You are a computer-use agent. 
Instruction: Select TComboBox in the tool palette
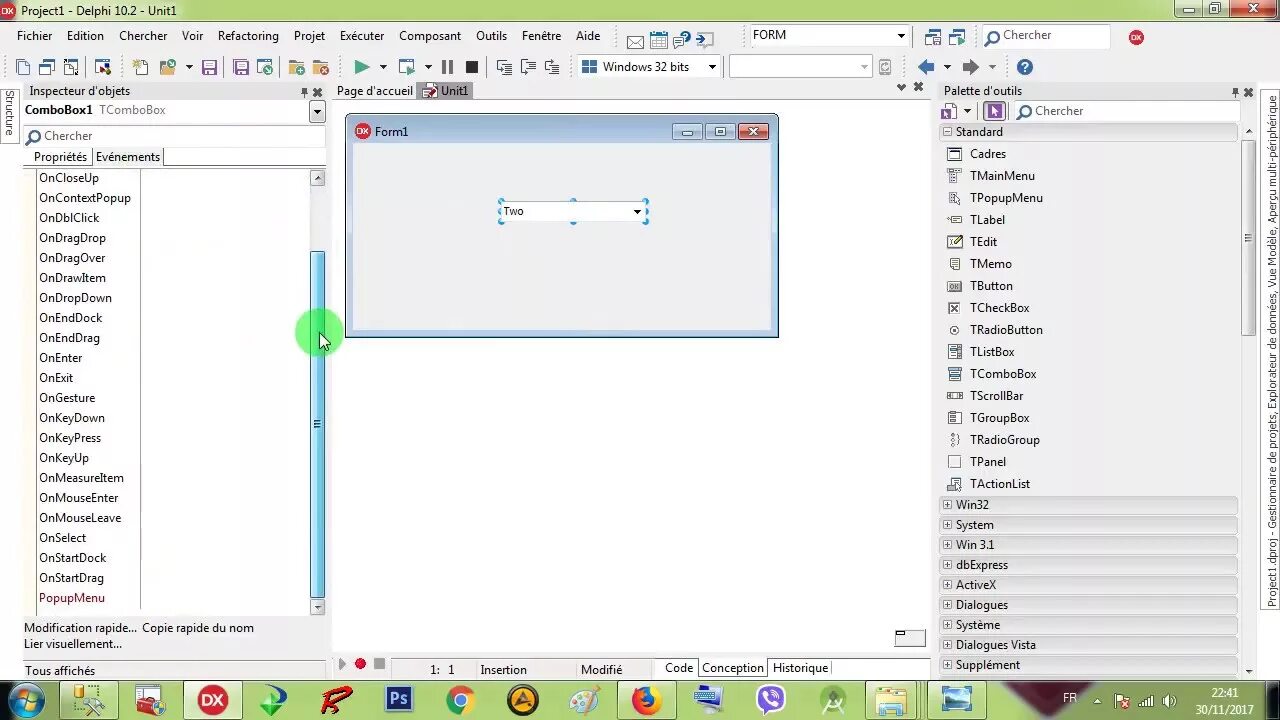pos(1003,374)
